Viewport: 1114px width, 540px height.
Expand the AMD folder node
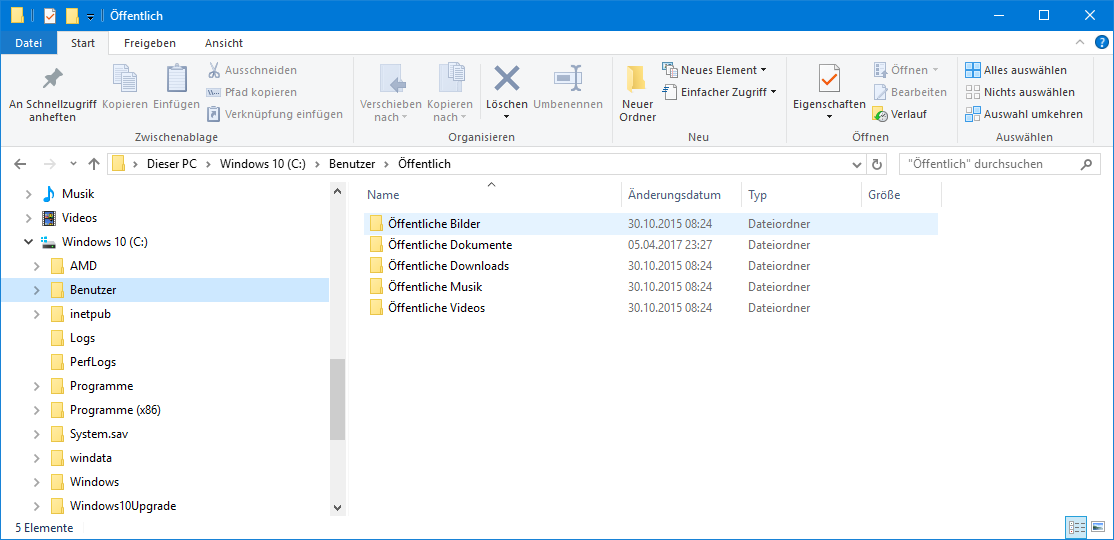pos(37,266)
